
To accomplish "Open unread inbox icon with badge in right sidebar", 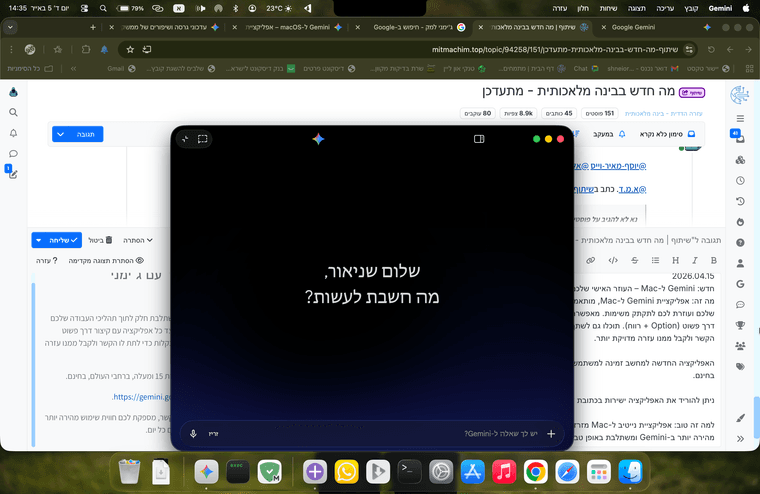I will coord(738,137).
